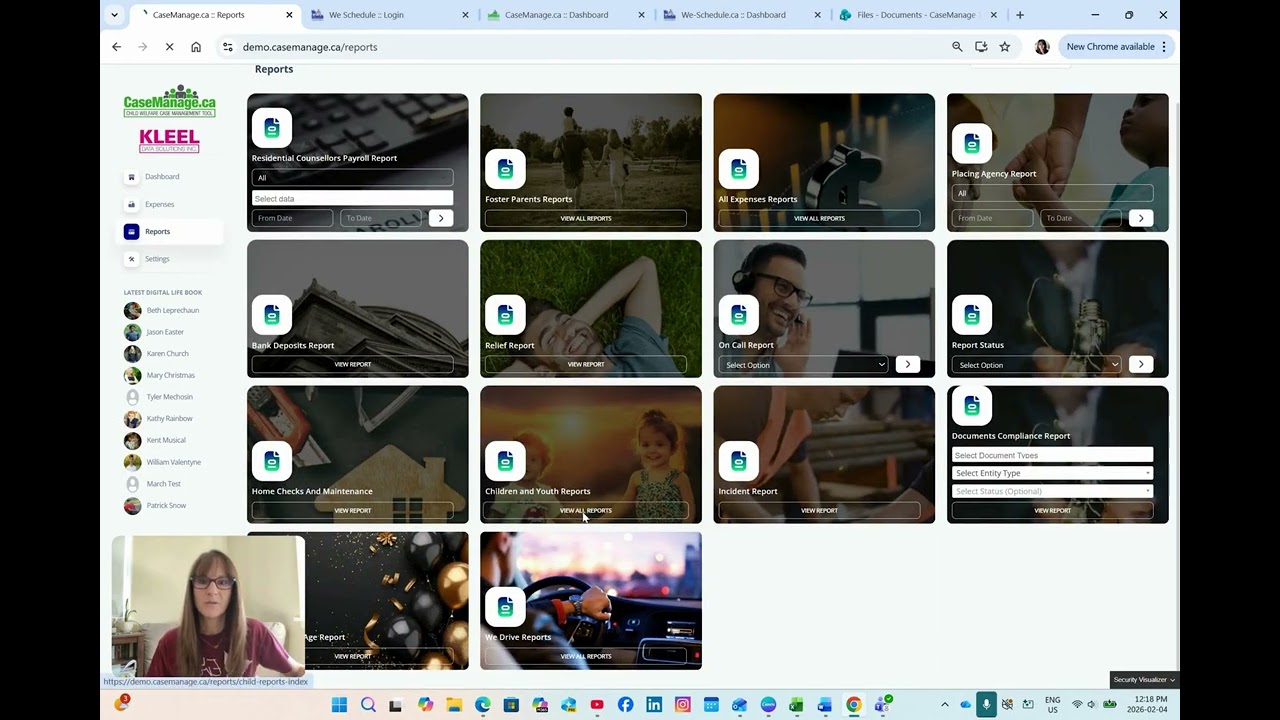Viewport: 1280px width, 720px height.
Task: Open the Residential Counsellors All dropdown
Action: click(352, 177)
